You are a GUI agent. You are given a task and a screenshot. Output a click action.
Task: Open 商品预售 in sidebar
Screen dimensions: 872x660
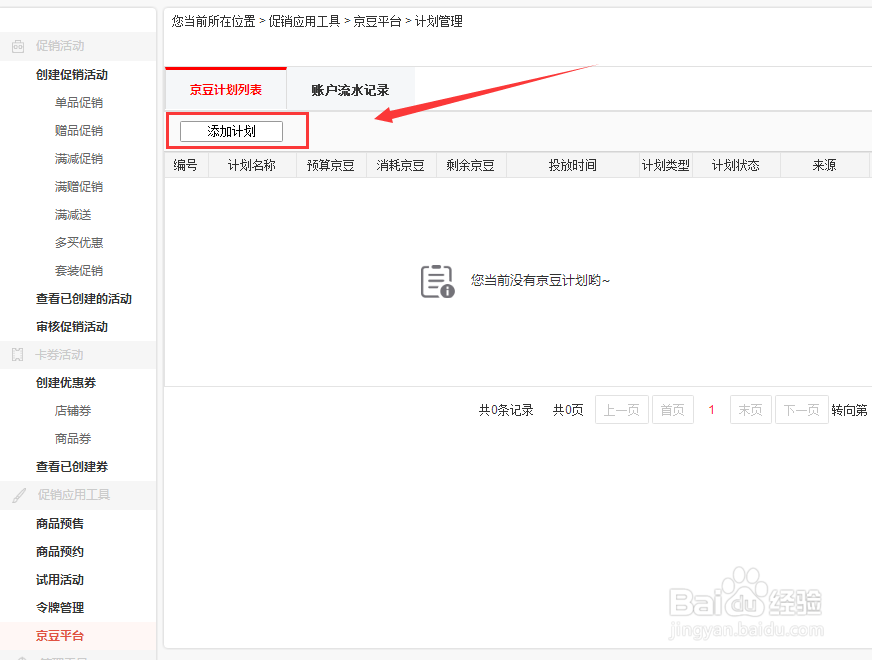pyautogui.click(x=60, y=524)
